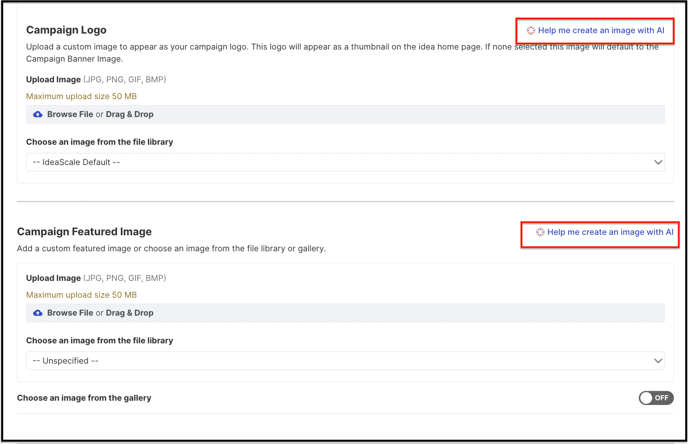Click the cloud upload icon under Campaign Logo
The width and height of the screenshot is (688, 444).
coord(38,114)
